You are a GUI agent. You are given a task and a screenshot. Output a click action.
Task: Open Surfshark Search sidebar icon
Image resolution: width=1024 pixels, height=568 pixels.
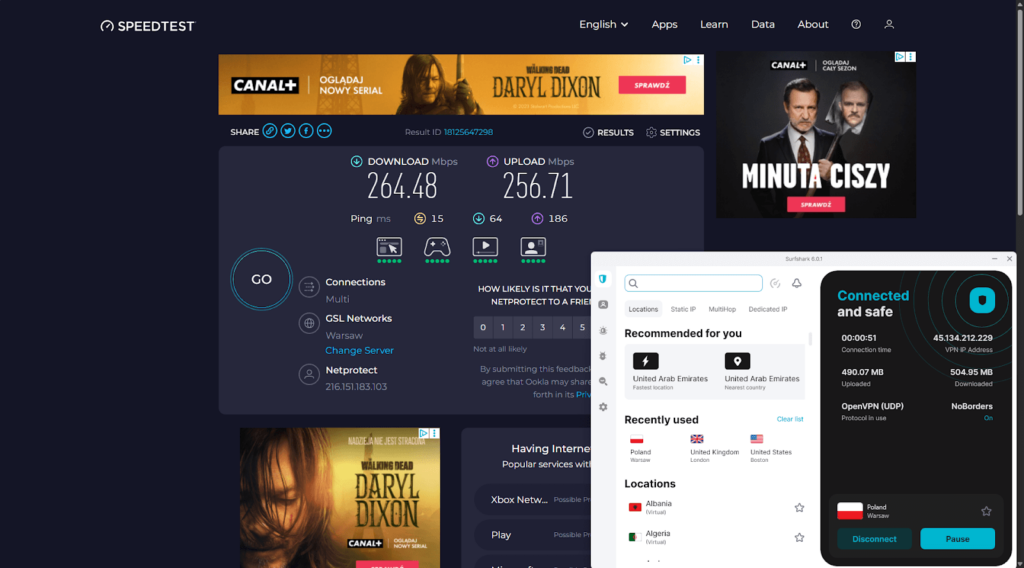tap(603, 381)
